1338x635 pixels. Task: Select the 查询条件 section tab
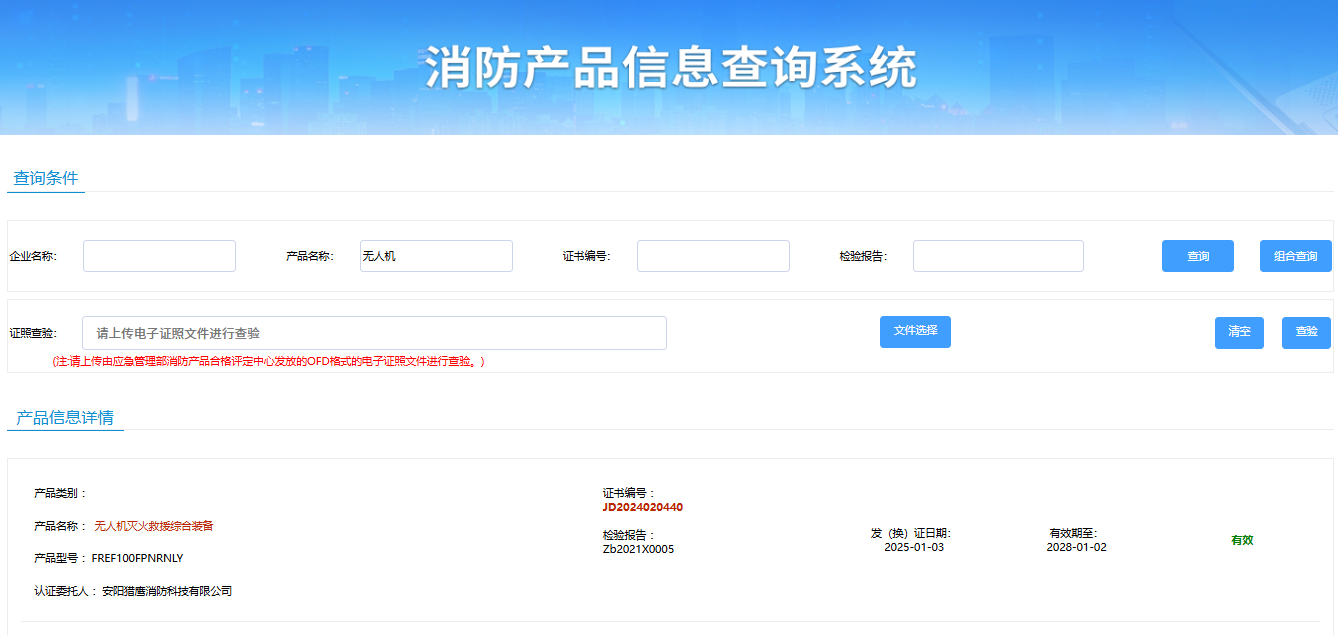coord(46,179)
